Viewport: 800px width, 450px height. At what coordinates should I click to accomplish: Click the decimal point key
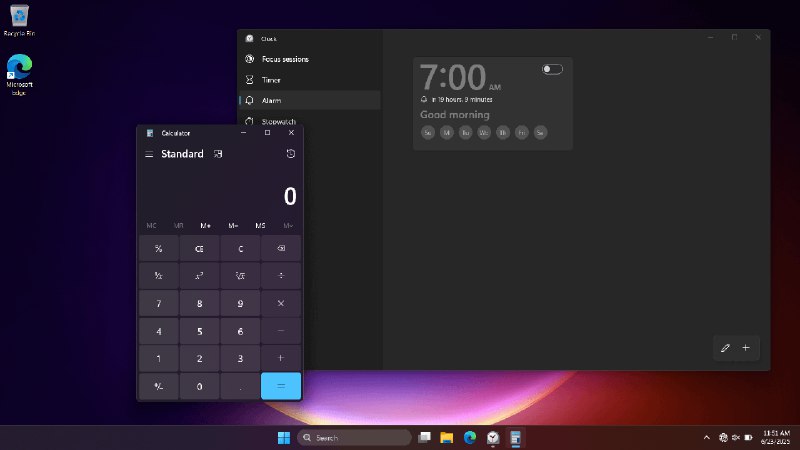click(240, 386)
